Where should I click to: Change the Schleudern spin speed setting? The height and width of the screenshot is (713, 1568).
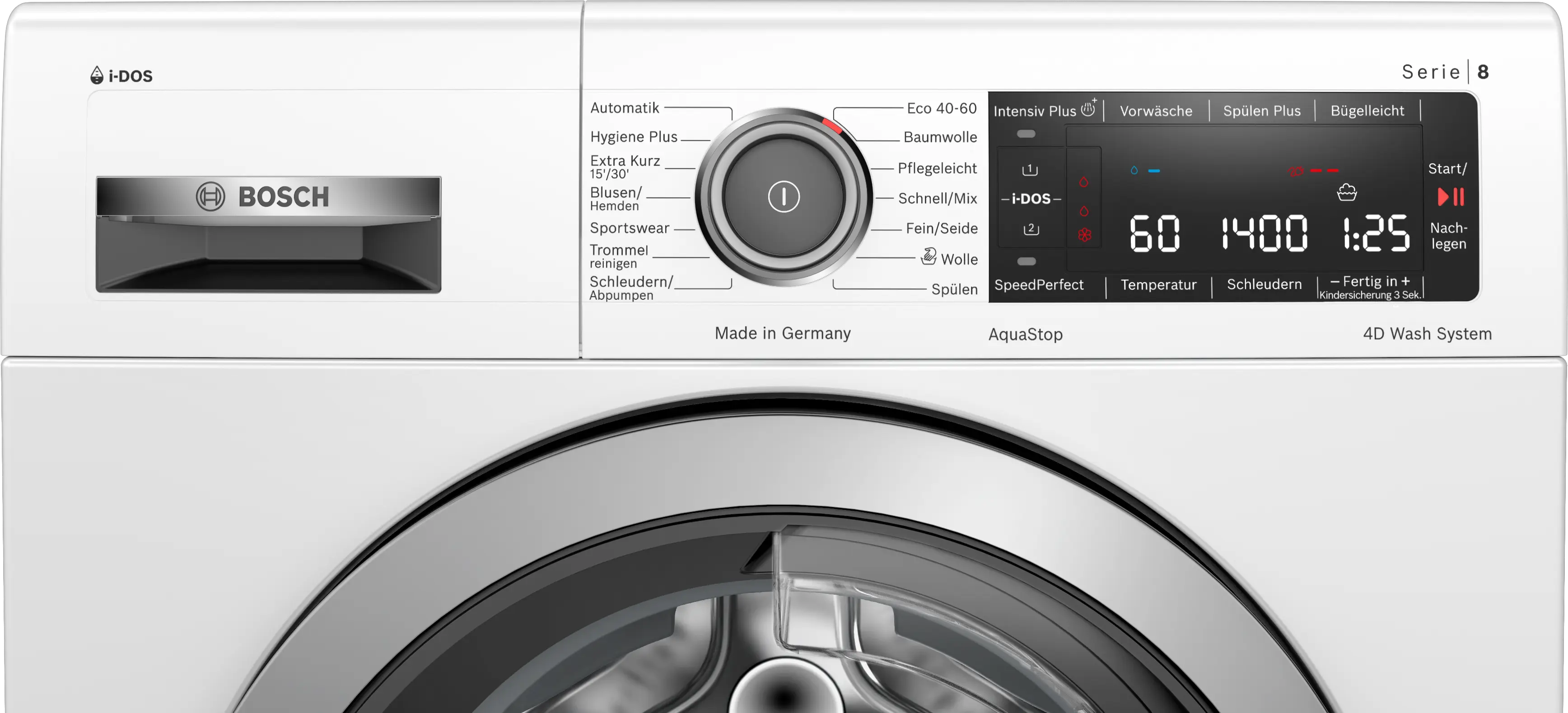click(x=1264, y=284)
